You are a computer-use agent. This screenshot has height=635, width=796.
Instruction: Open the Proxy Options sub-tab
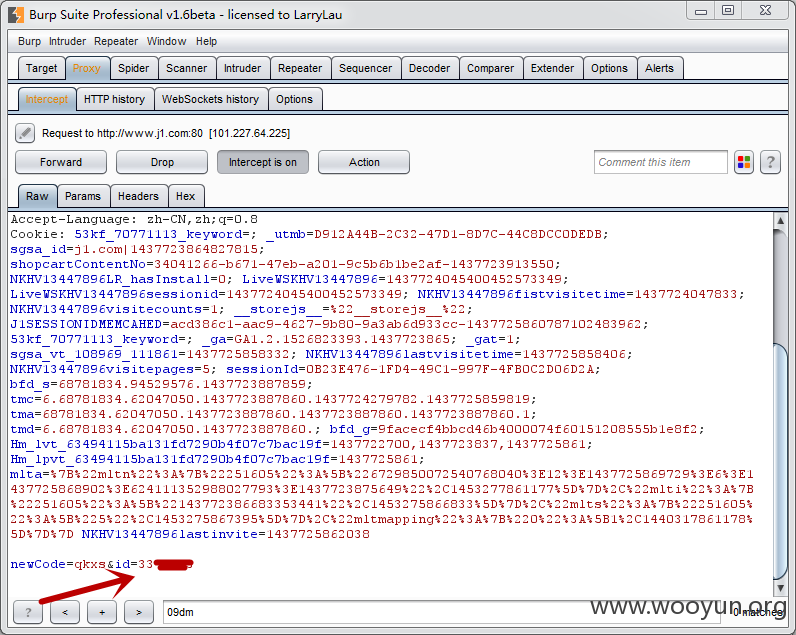click(x=294, y=99)
